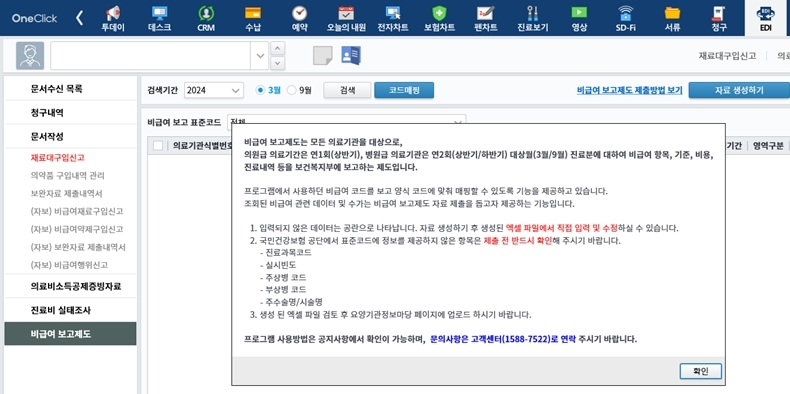Open the 예약 clock icon
This screenshot has height=394, width=790.
click(299, 18)
